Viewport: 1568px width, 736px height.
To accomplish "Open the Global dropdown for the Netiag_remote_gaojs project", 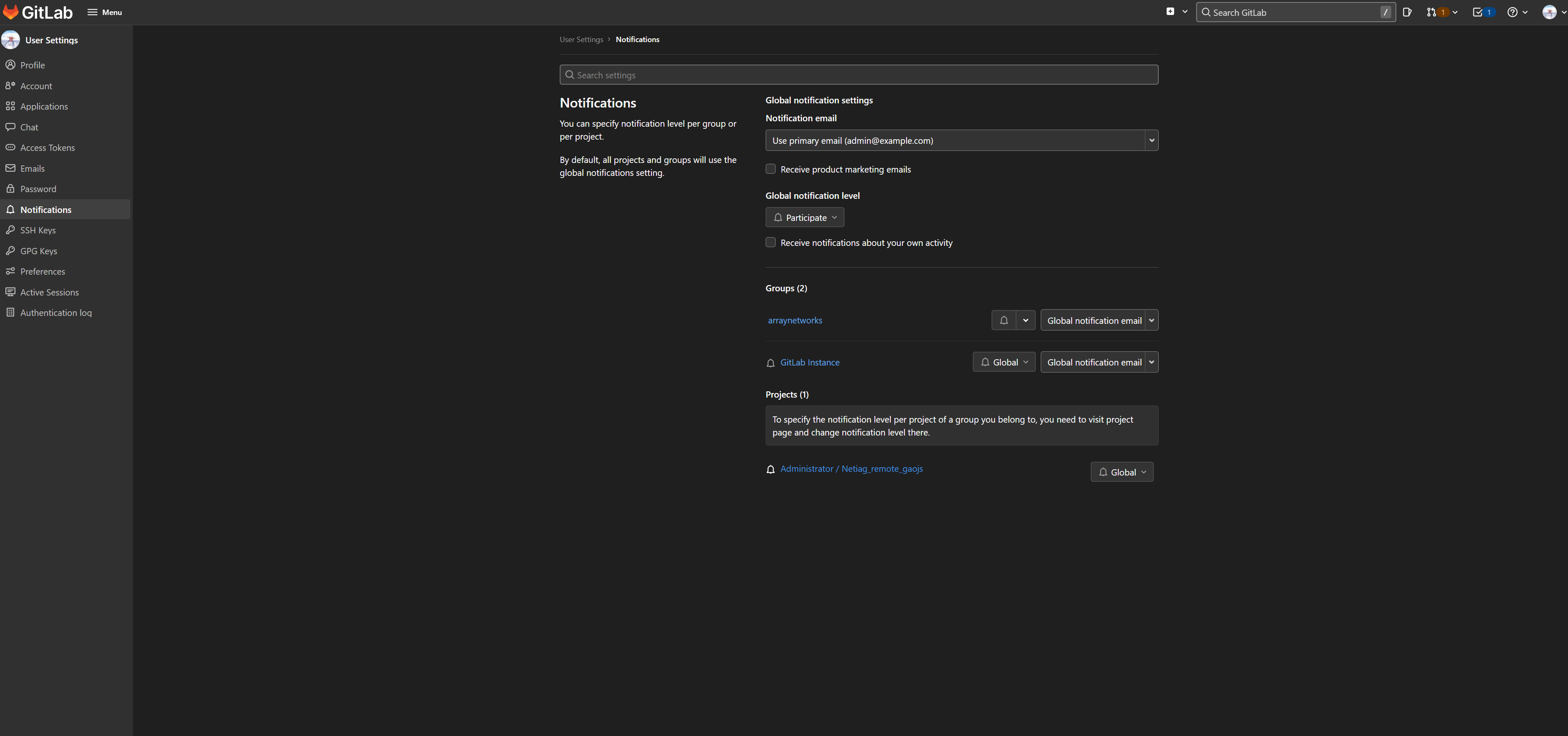I will 1122,473.
